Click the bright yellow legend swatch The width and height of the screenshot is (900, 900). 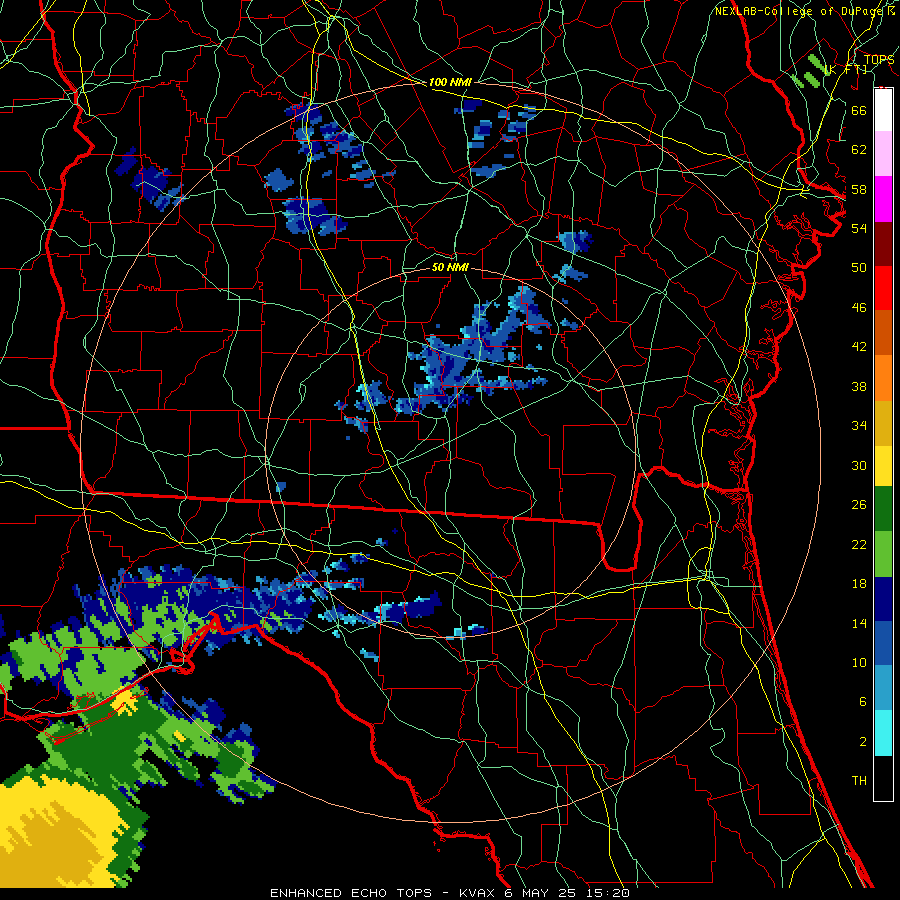click(x=883, y=465)
